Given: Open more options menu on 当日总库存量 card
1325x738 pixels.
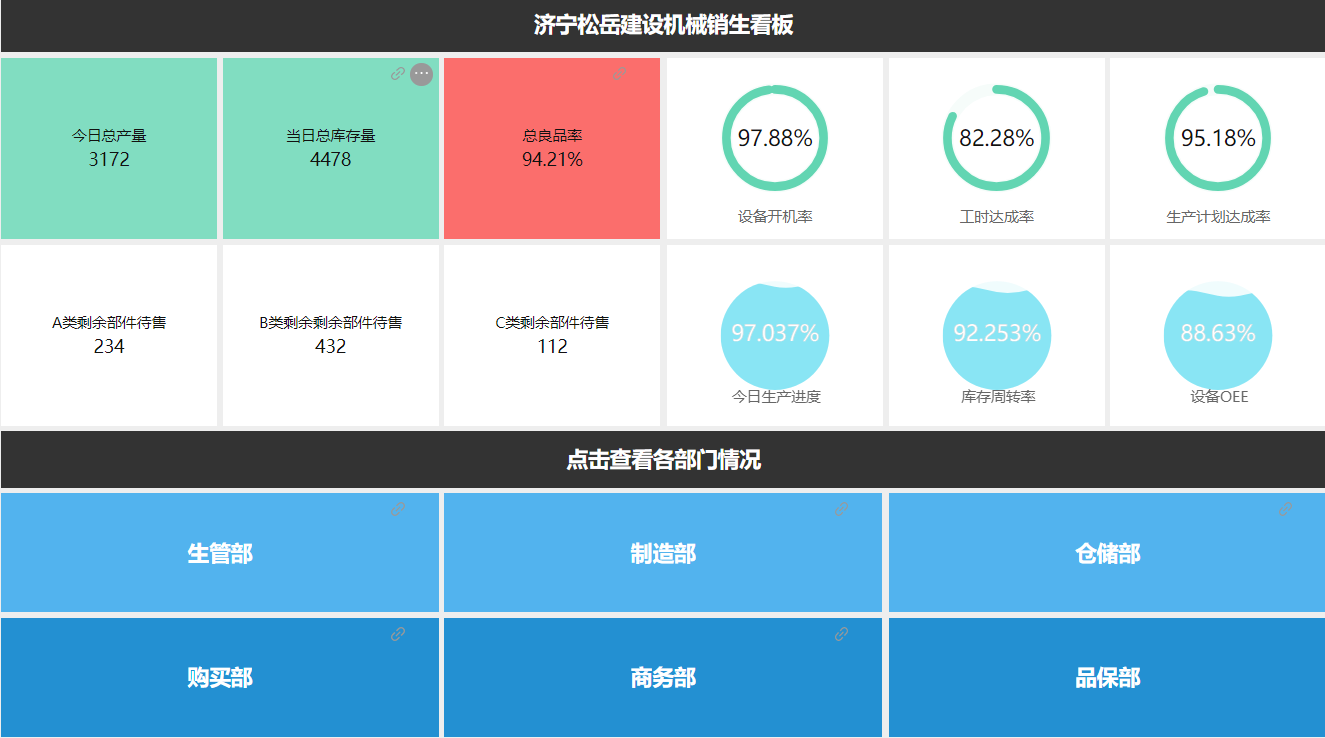Looking at the screenshot, I should (x=422, y=74).
